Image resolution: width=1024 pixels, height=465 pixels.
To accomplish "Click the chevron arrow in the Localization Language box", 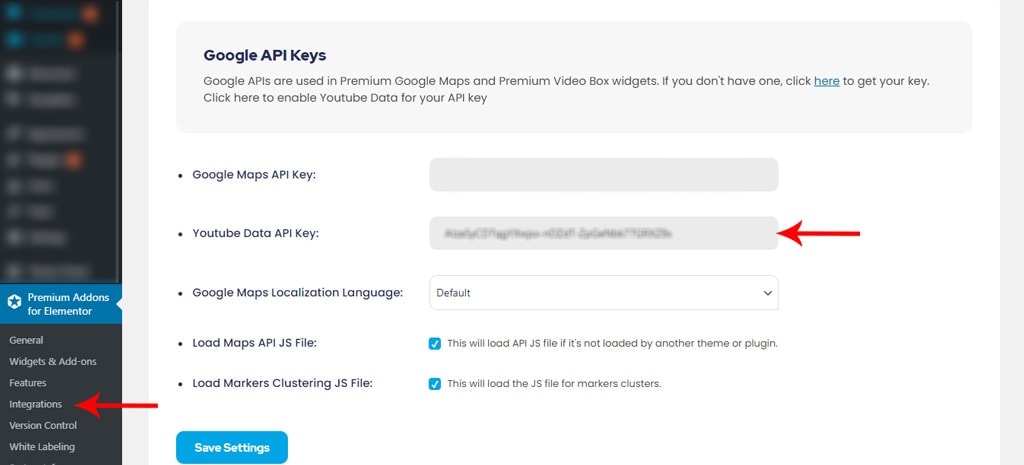I will pyautogui.click(x=767, y=293).
